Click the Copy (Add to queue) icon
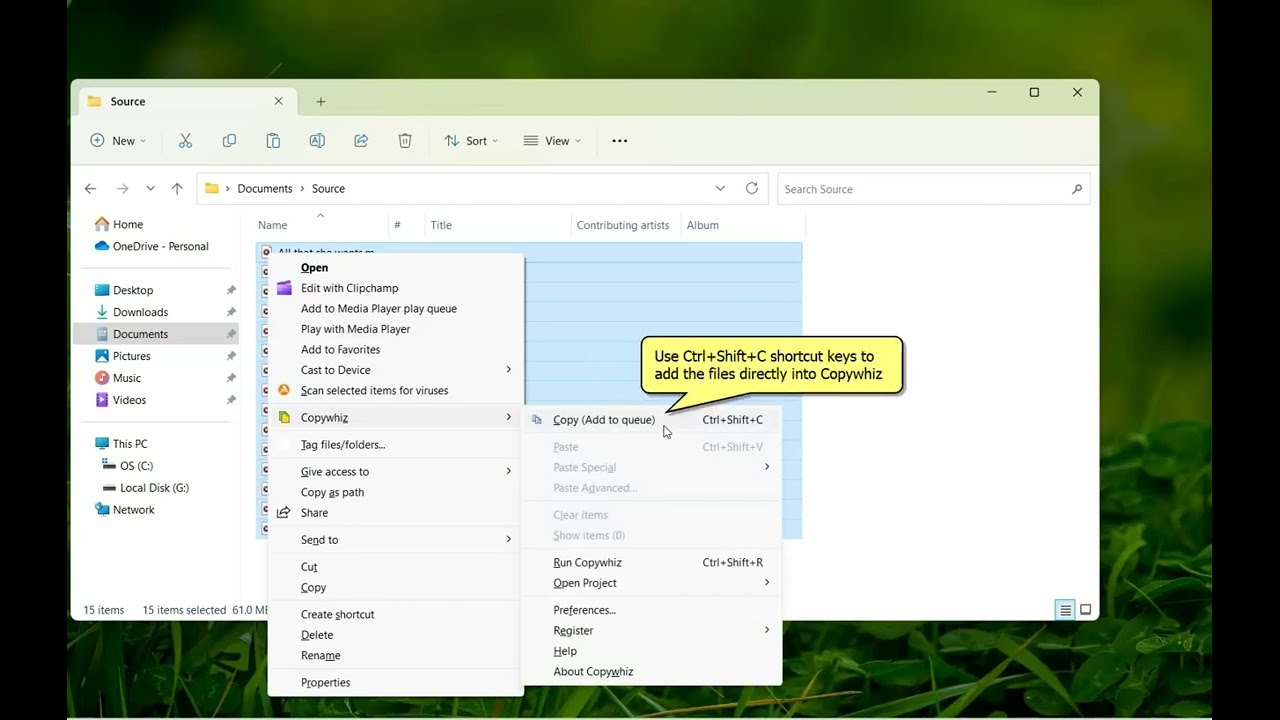This screenshot has height=720, width=1280. point(537,420)
